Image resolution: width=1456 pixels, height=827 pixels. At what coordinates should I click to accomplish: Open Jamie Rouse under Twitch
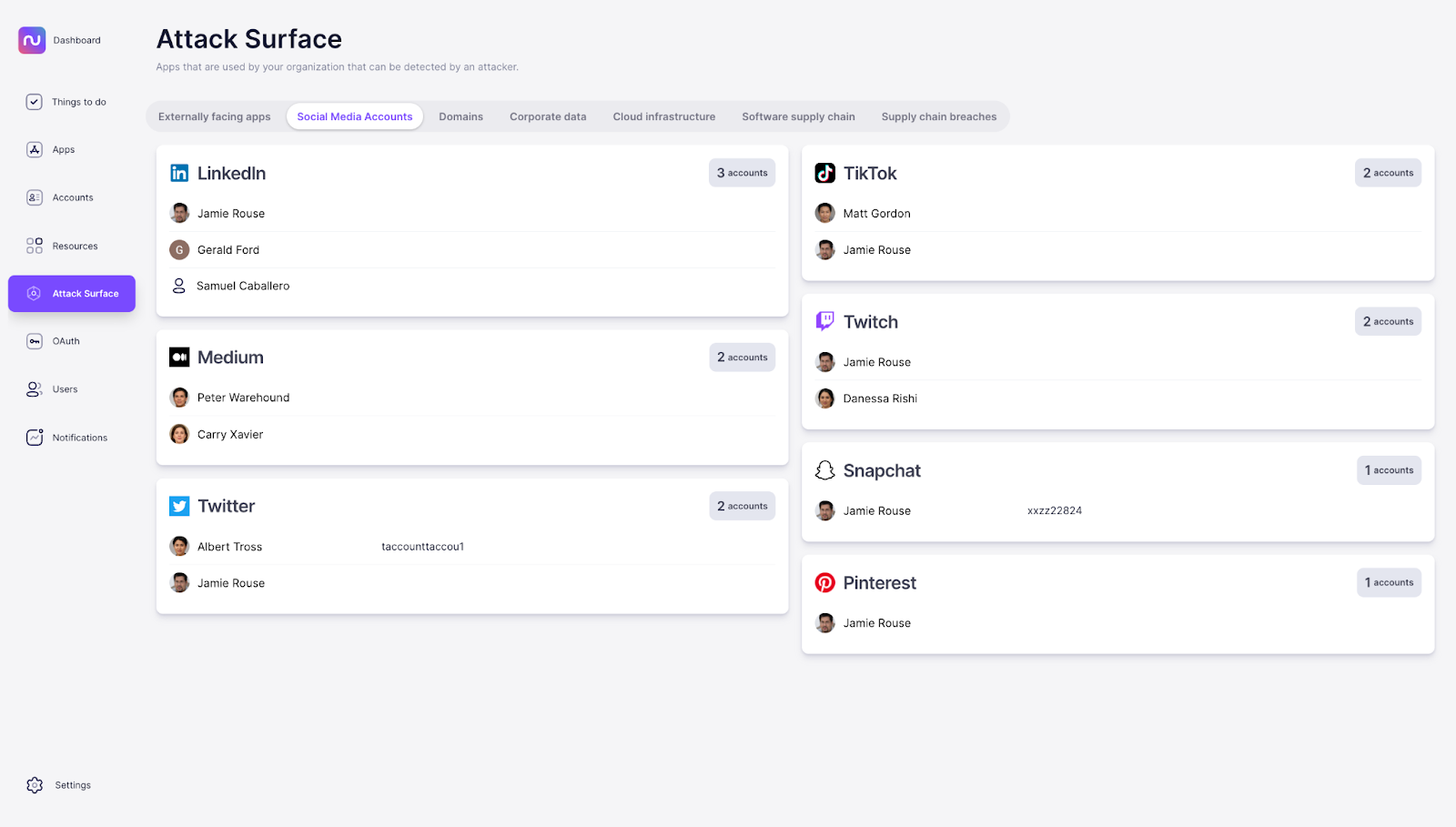(x=876, y=361)
